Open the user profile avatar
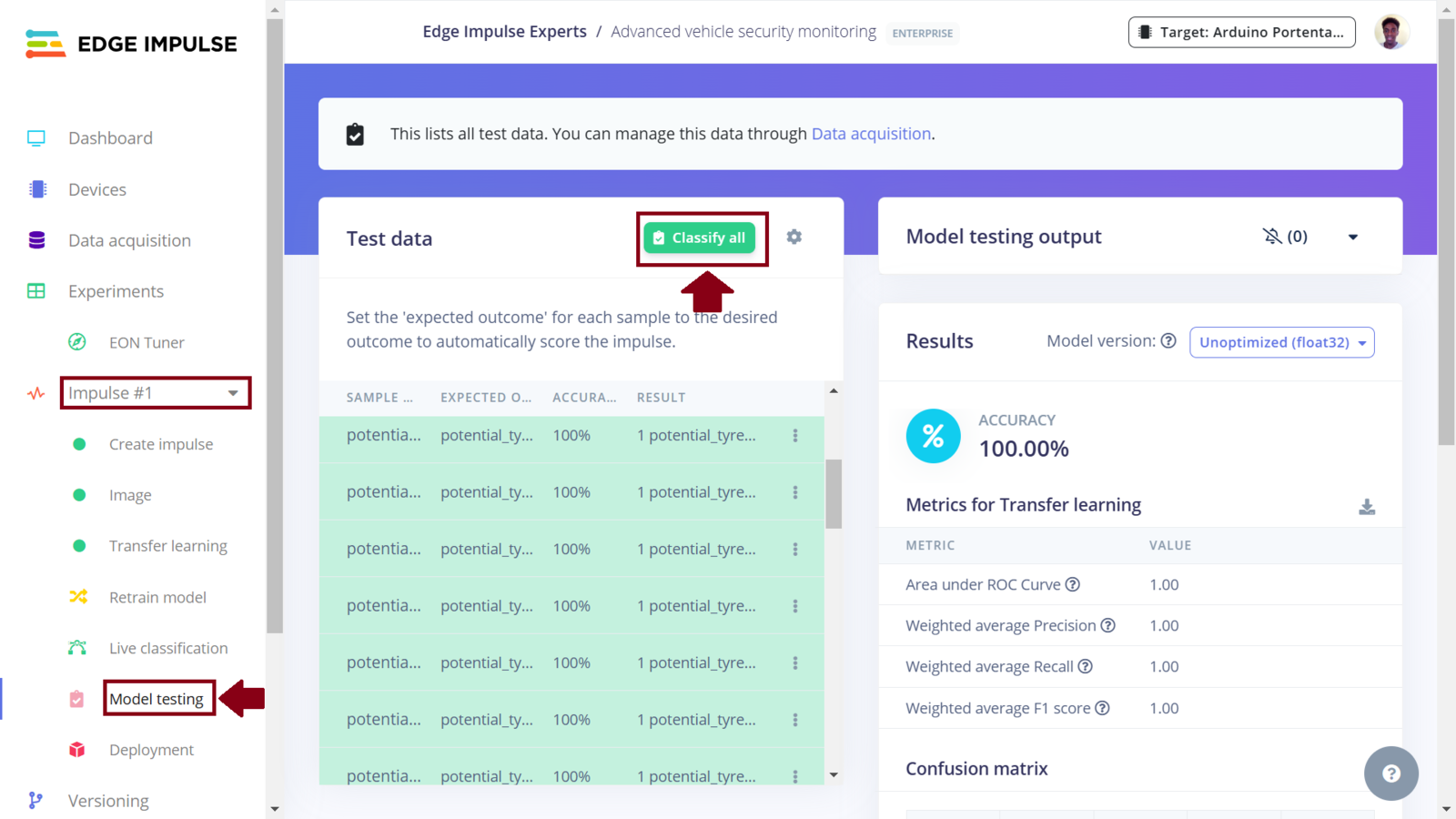This screenshot has height=819, width=1456. coord(1390,32)
